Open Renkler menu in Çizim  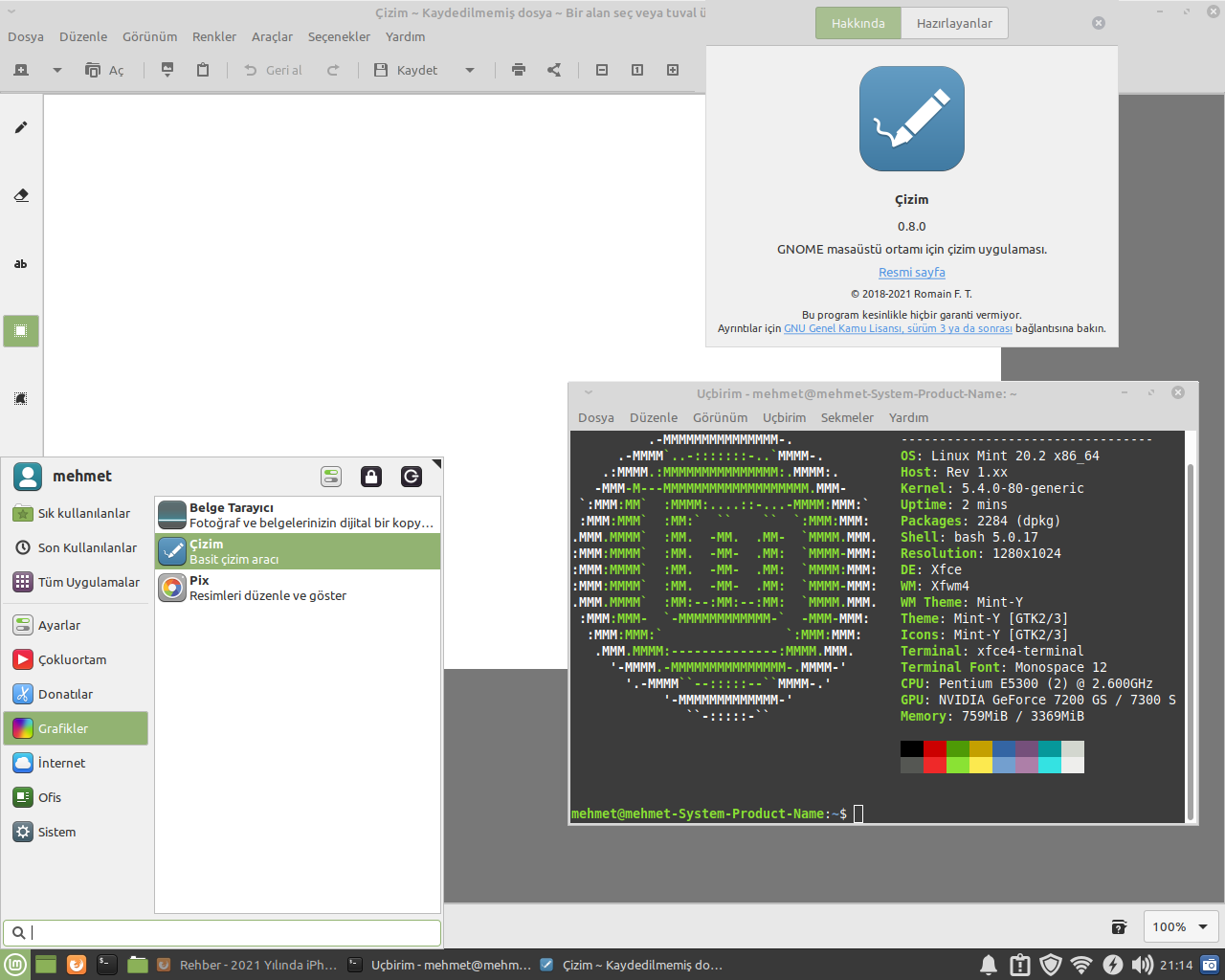(214, 36)
